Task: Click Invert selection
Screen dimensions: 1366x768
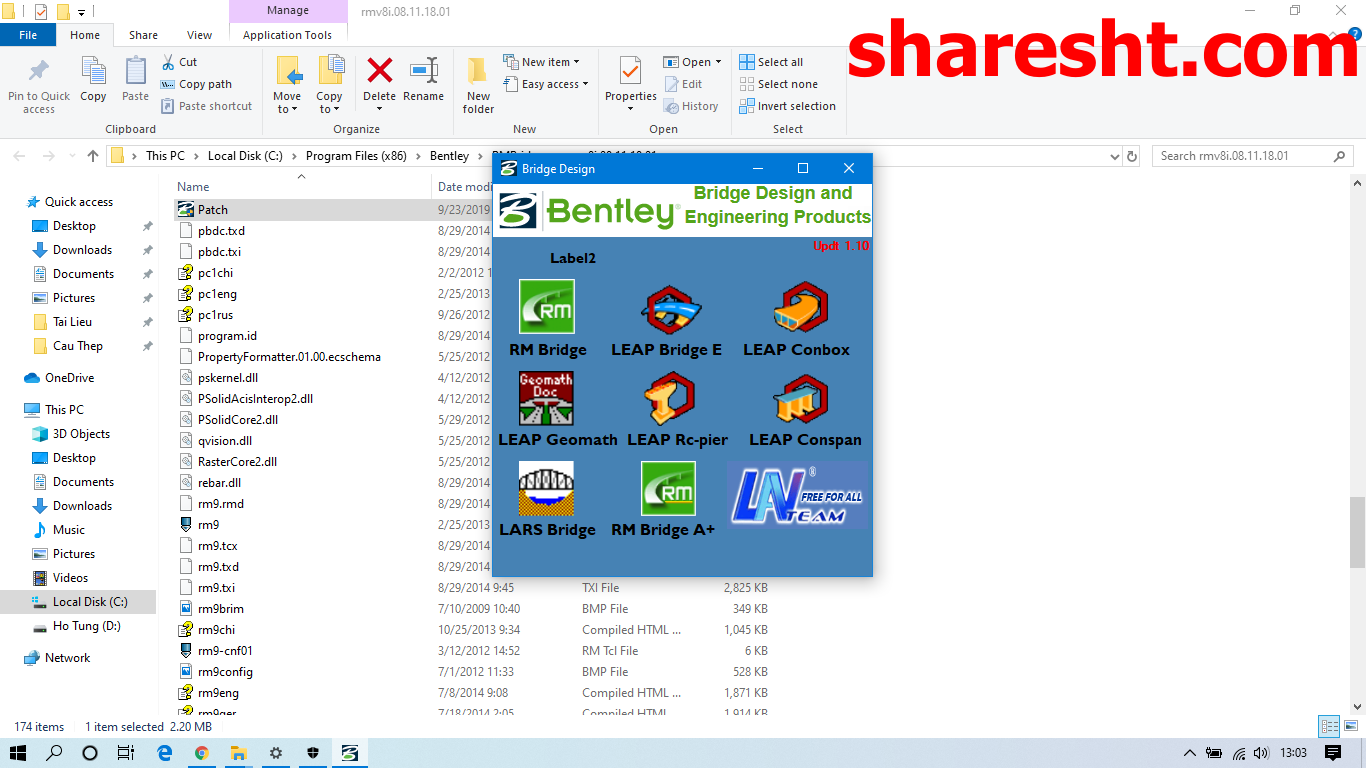Action: click(x=787, y=106)
